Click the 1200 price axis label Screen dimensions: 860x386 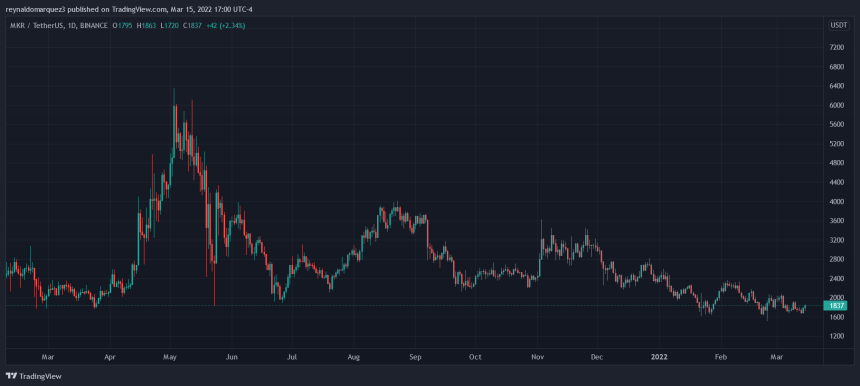(836, 336)
